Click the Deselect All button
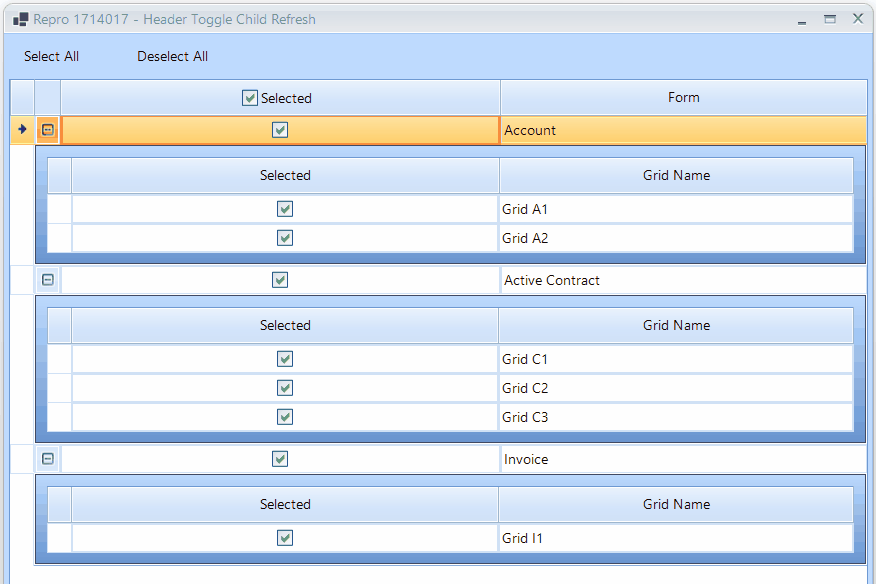Screen dimensions: 876x584 172,56
